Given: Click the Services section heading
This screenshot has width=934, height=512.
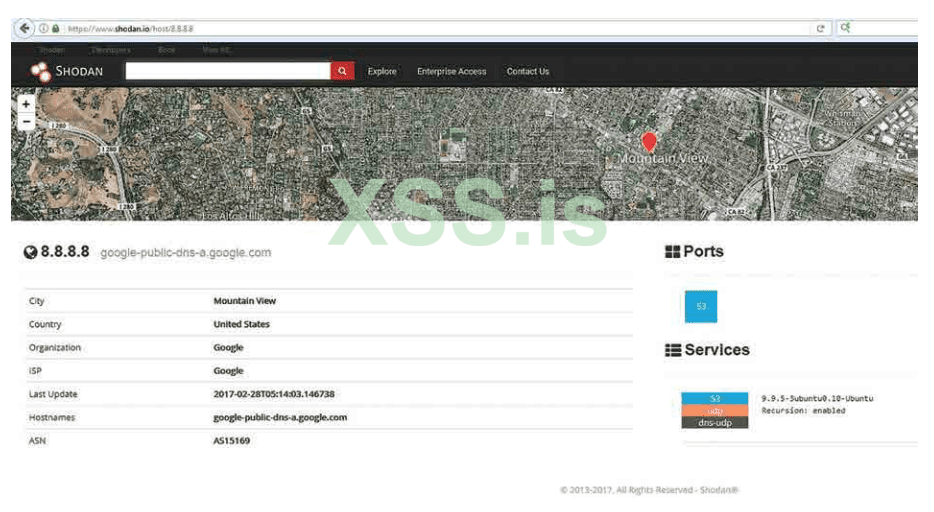Looking at the screenshot, I should click(717, 349).
